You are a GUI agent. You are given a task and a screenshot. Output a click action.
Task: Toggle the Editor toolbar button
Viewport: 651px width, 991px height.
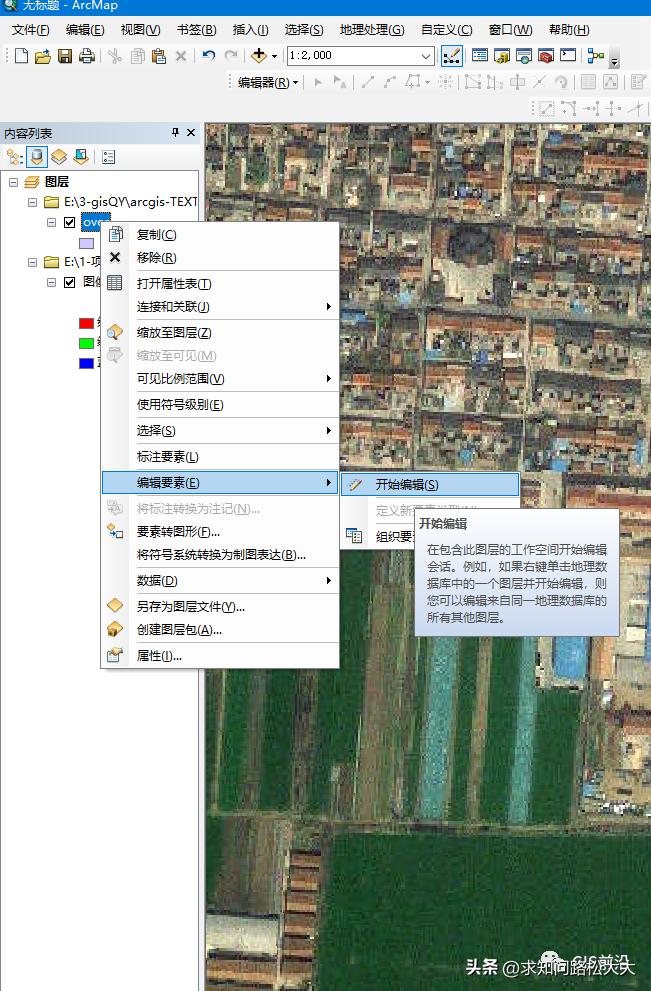pos(451,56)
